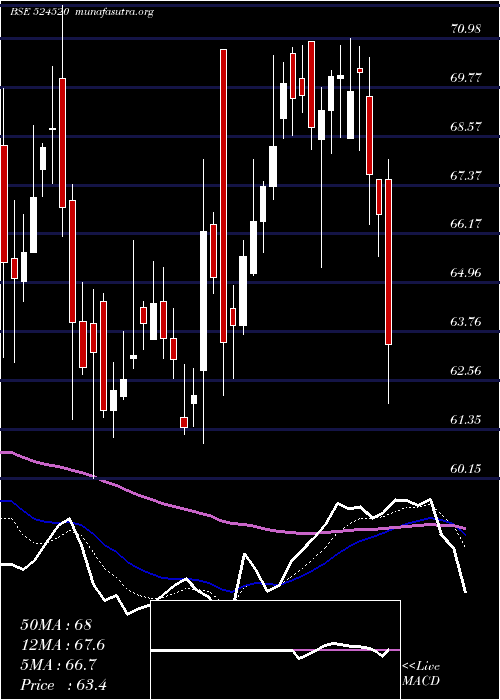Click the 'BSE 524520' ticker label
Screen dimensions: 500x700
pos(39,12)
